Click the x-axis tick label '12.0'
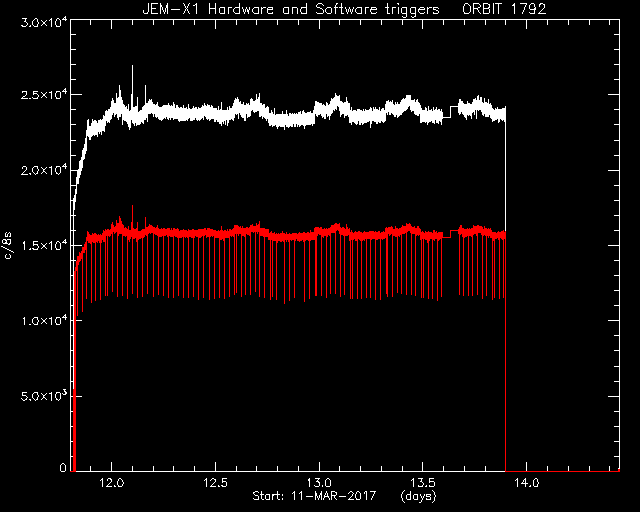Viewport: 640px width, 512px height. click(111, 483)
